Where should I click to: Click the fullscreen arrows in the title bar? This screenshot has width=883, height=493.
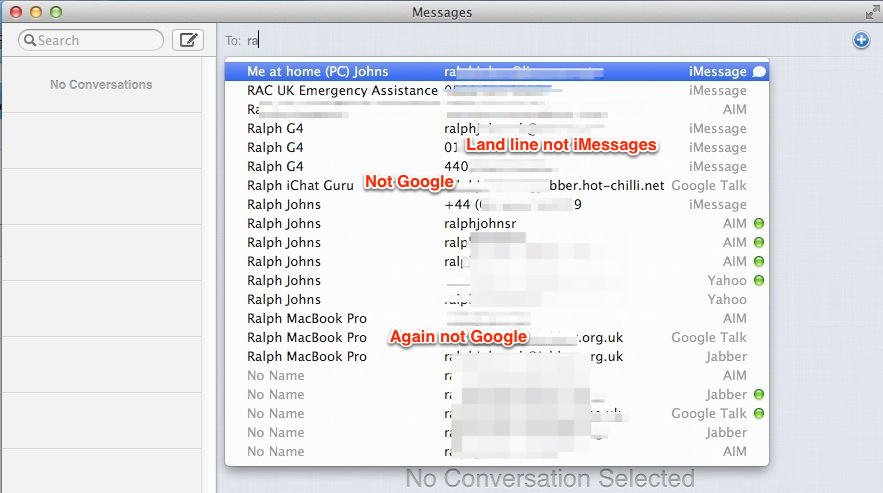click(873, 12)
